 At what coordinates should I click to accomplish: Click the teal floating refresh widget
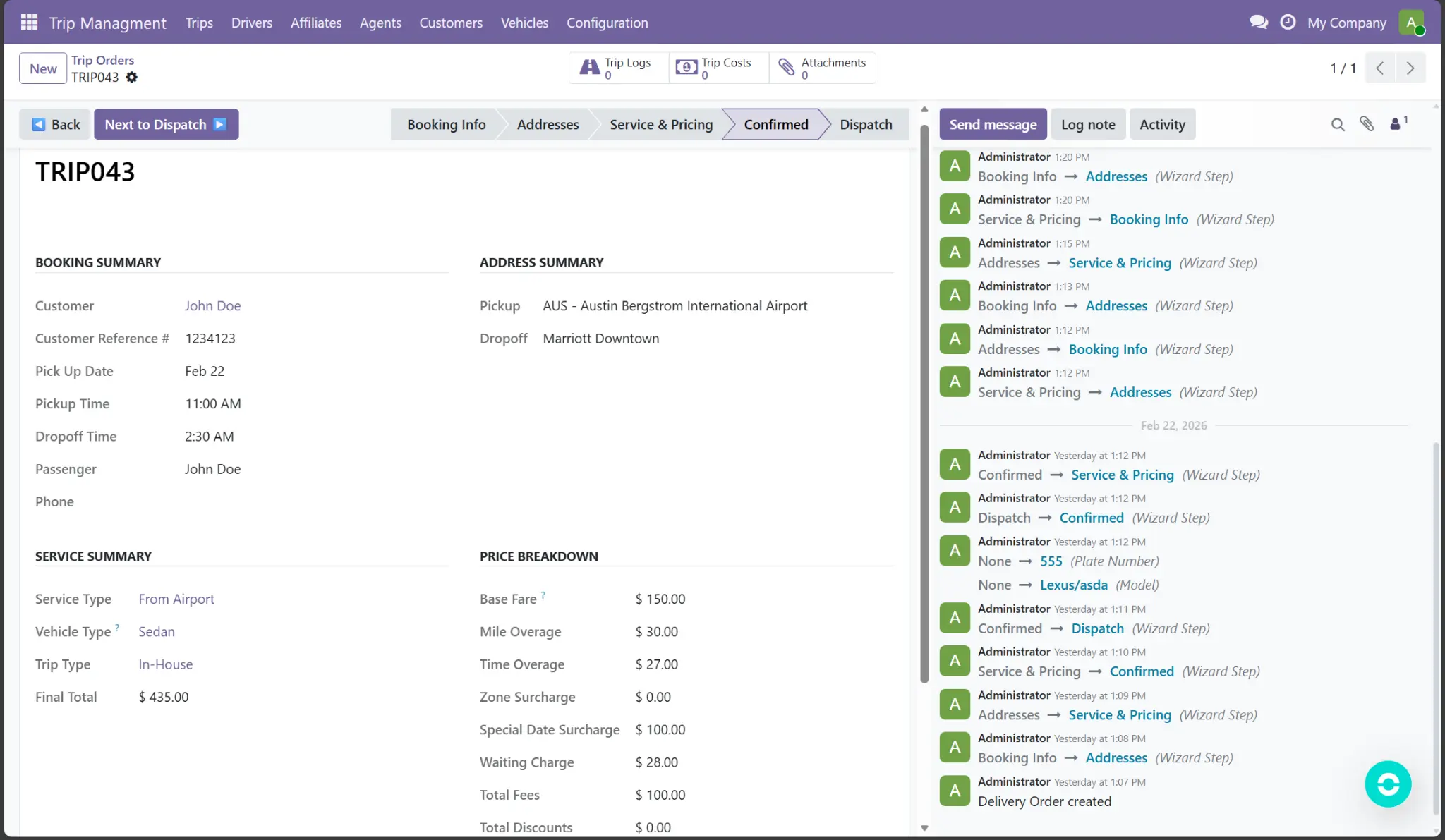pos(1388,784)
